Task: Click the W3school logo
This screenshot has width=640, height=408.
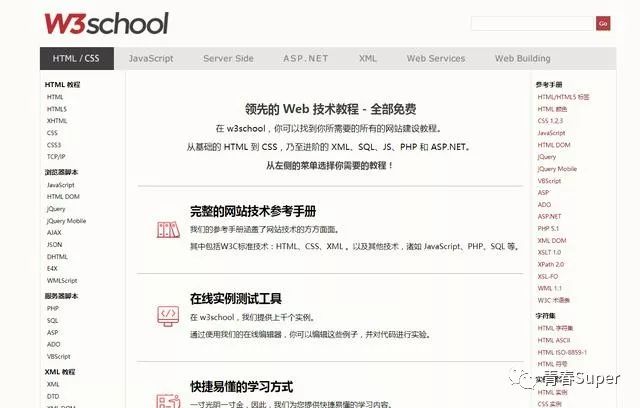Action: point(107,23)
